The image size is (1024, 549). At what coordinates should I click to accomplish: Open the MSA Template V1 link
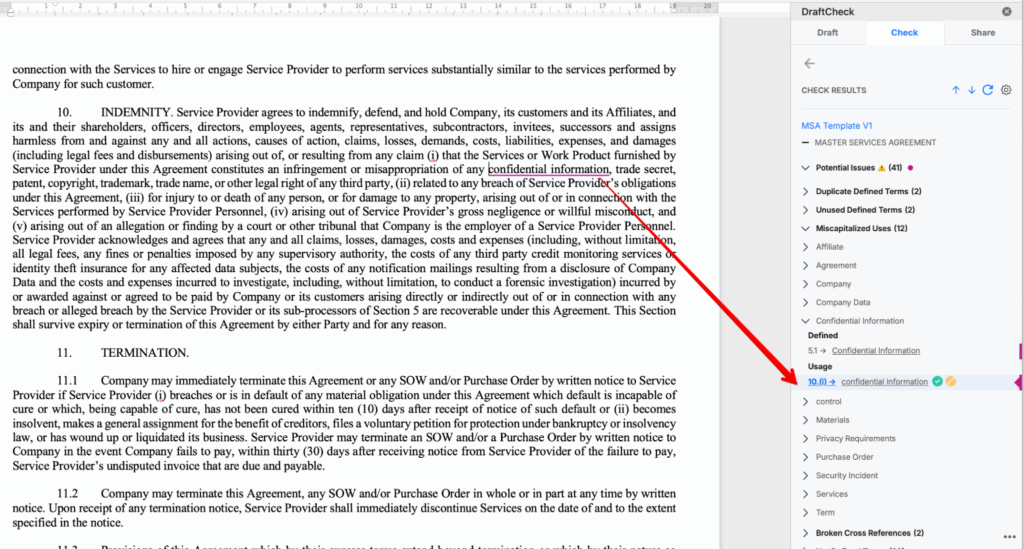pos(836,126)
